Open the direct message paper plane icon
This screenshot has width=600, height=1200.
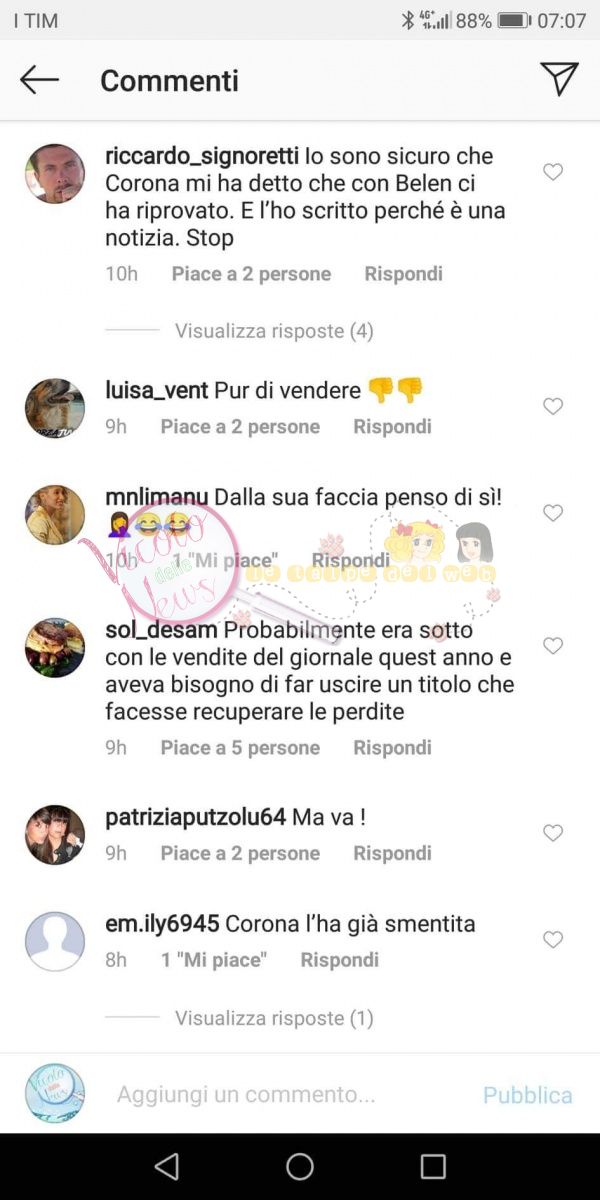point(559,79)
